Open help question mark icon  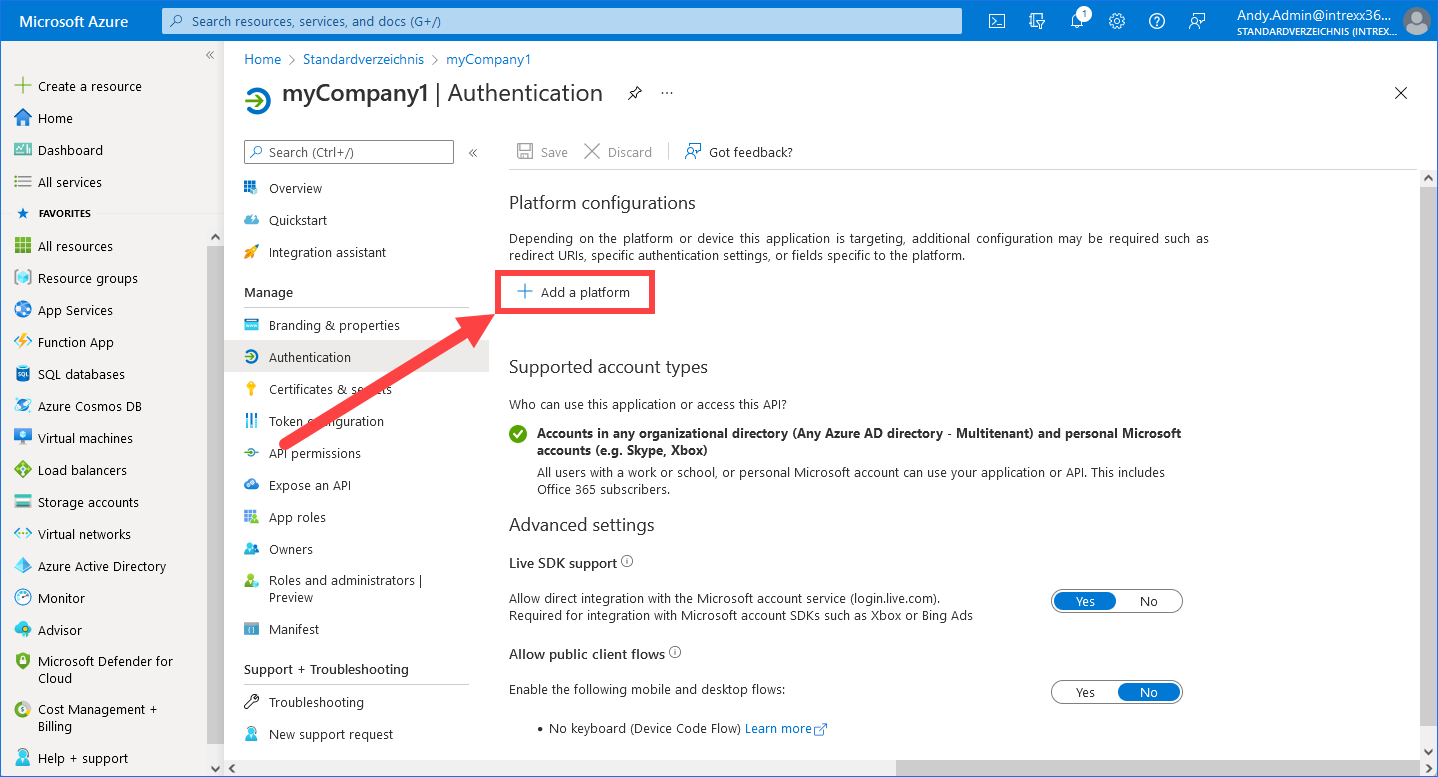tap(1157, 20)
